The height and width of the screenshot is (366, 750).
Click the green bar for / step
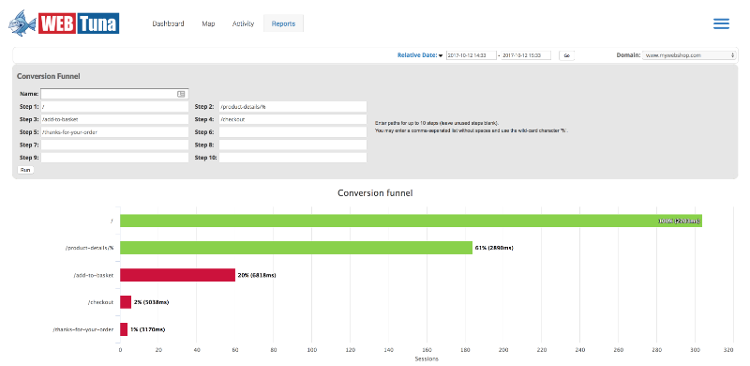(x=411, y=221)
